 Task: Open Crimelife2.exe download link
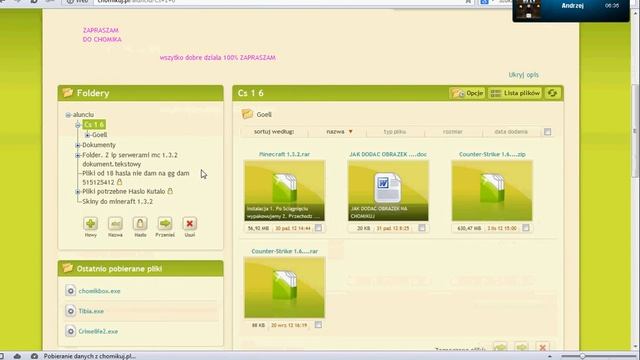pyautogui.click(x=98, y=331)
